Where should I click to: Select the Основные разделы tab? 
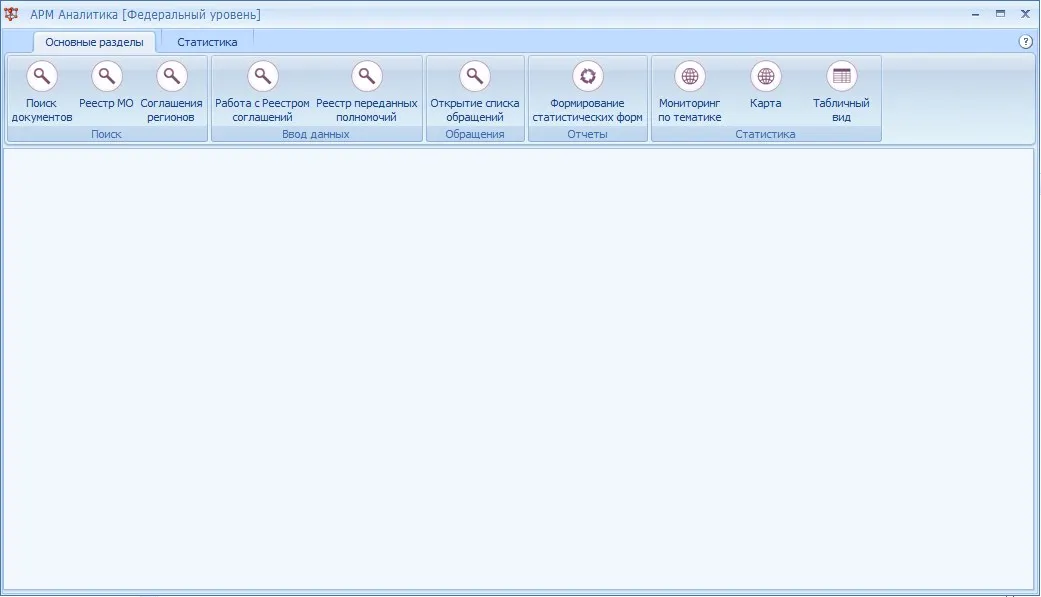(94, 42)
